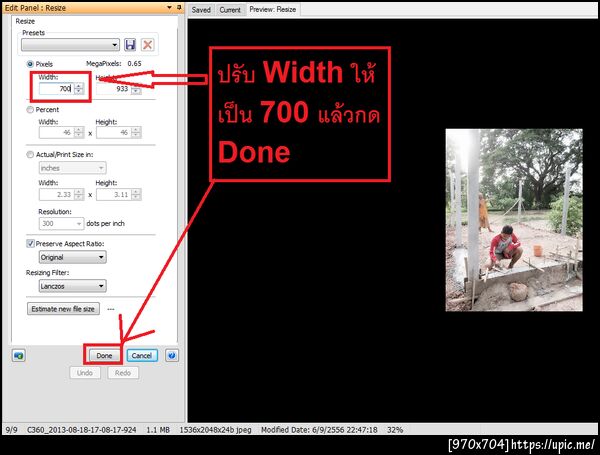The height and width of the screenshot is (455, 600).
Task: Click the Cancel button
Action: pyautogui.click(x=142, y=356)
